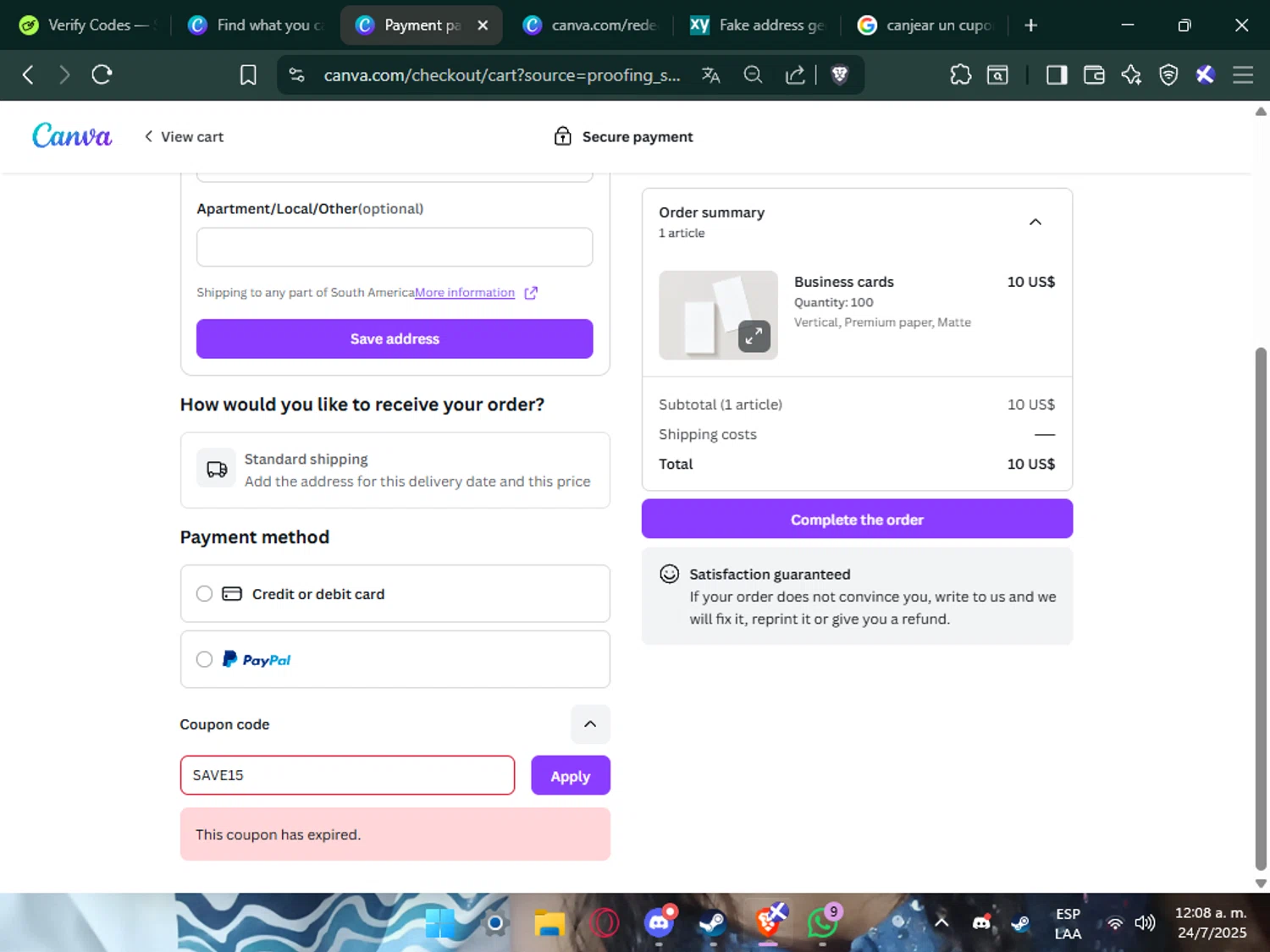The width and height of the screenshot is (1270, 952).
Task: Switch ESP LAA keyboard language
Action: (1068, 923)
